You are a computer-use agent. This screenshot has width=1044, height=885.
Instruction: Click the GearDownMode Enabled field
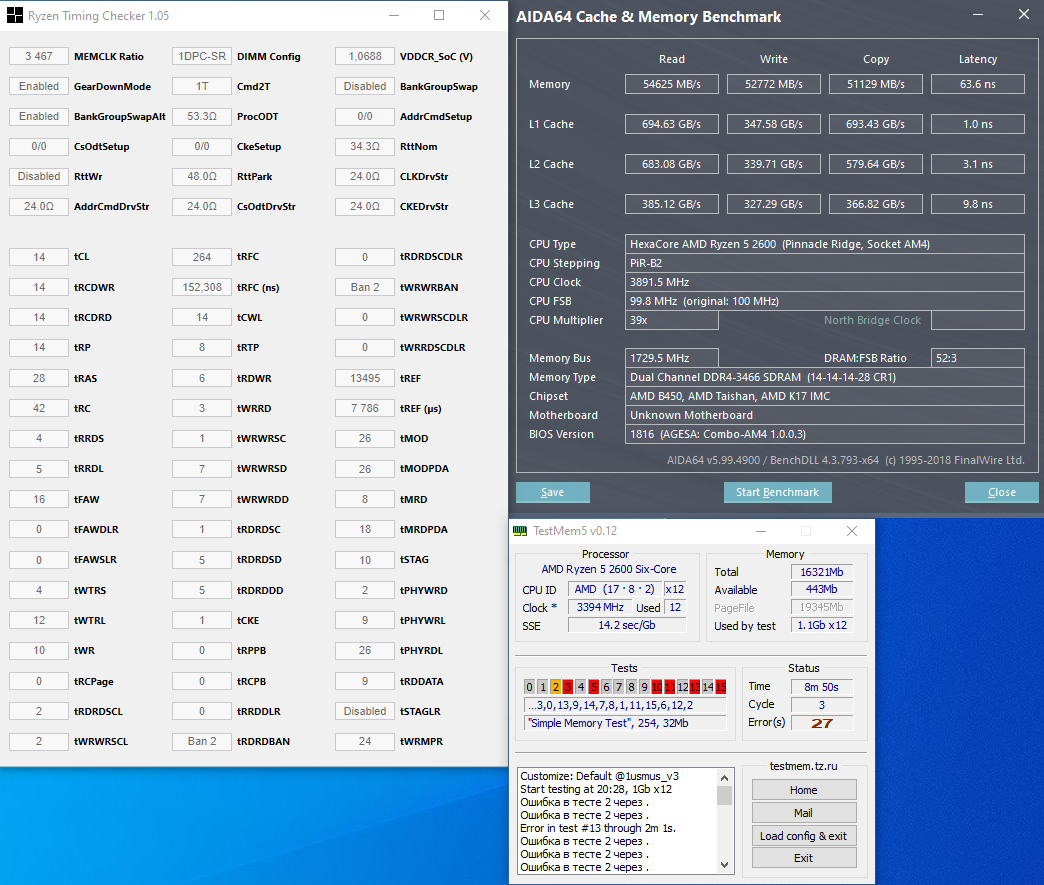coord(39,87)
